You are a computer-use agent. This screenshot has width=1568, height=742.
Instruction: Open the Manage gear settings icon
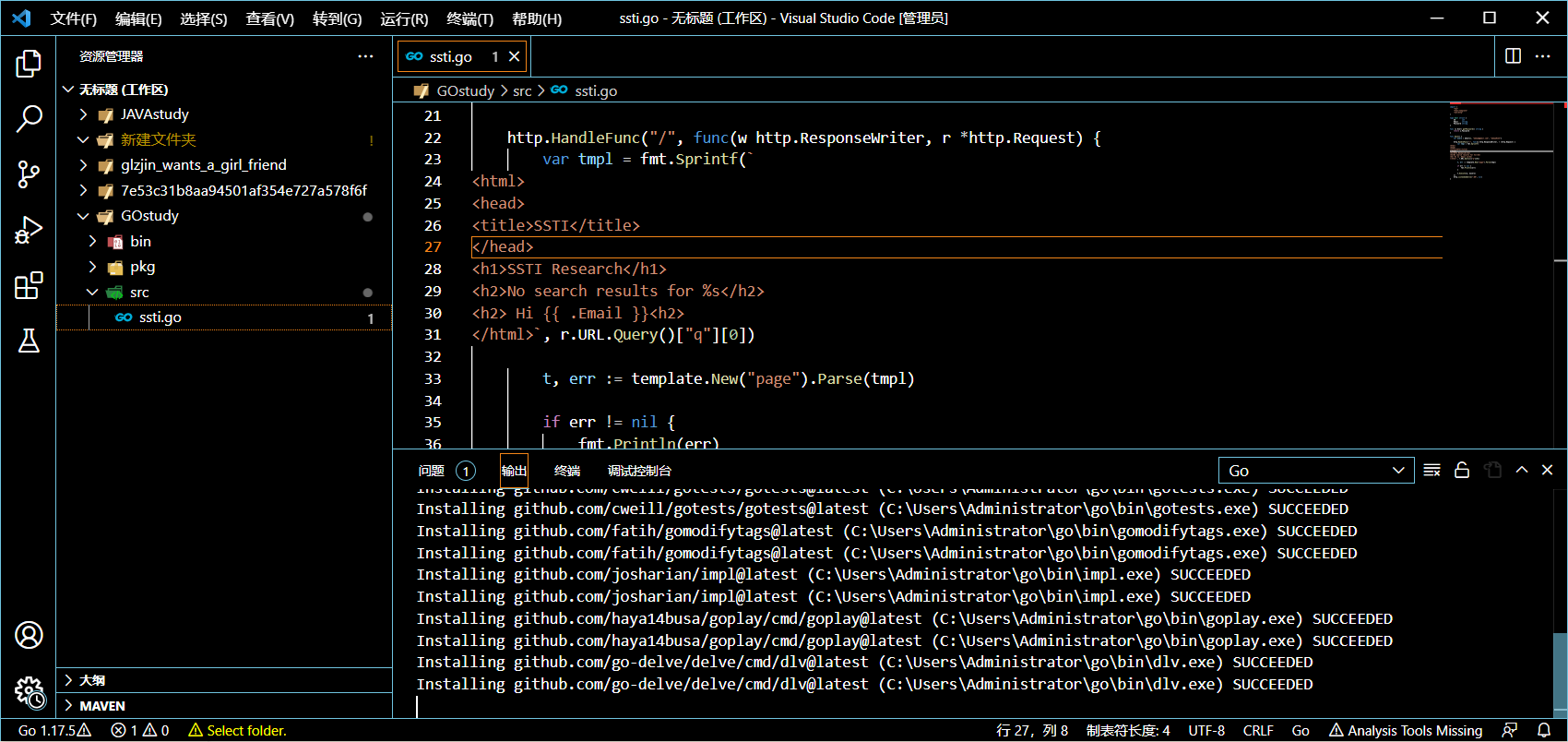pyautogui.click(x=29, y=690)
